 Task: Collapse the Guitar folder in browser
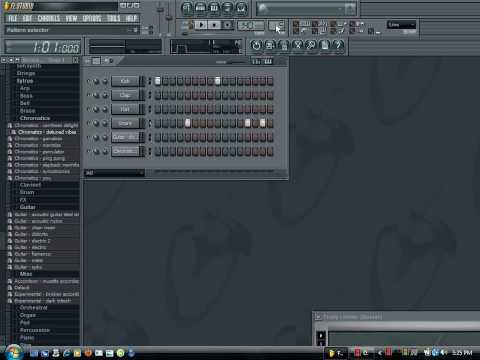(27, 207)
